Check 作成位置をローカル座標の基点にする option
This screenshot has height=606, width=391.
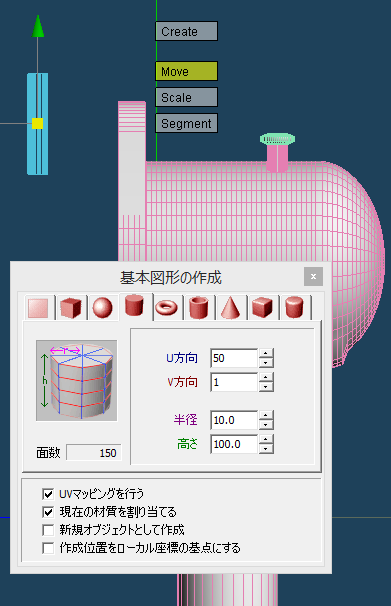48,548
